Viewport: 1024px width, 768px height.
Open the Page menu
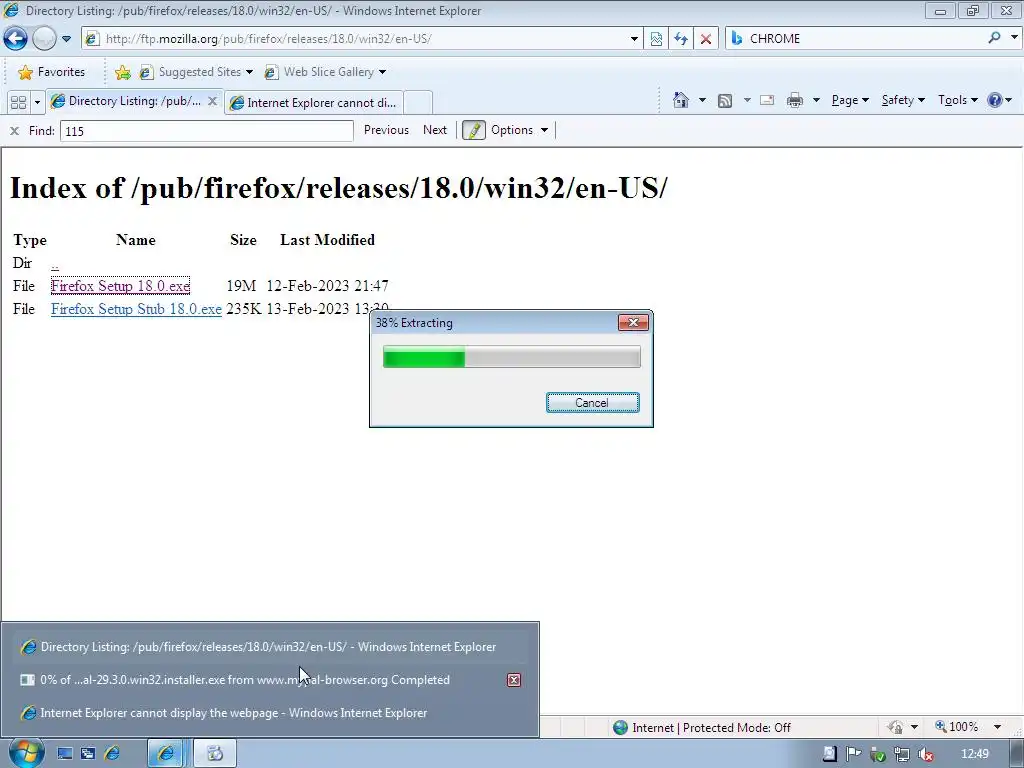tap(850, 100)
